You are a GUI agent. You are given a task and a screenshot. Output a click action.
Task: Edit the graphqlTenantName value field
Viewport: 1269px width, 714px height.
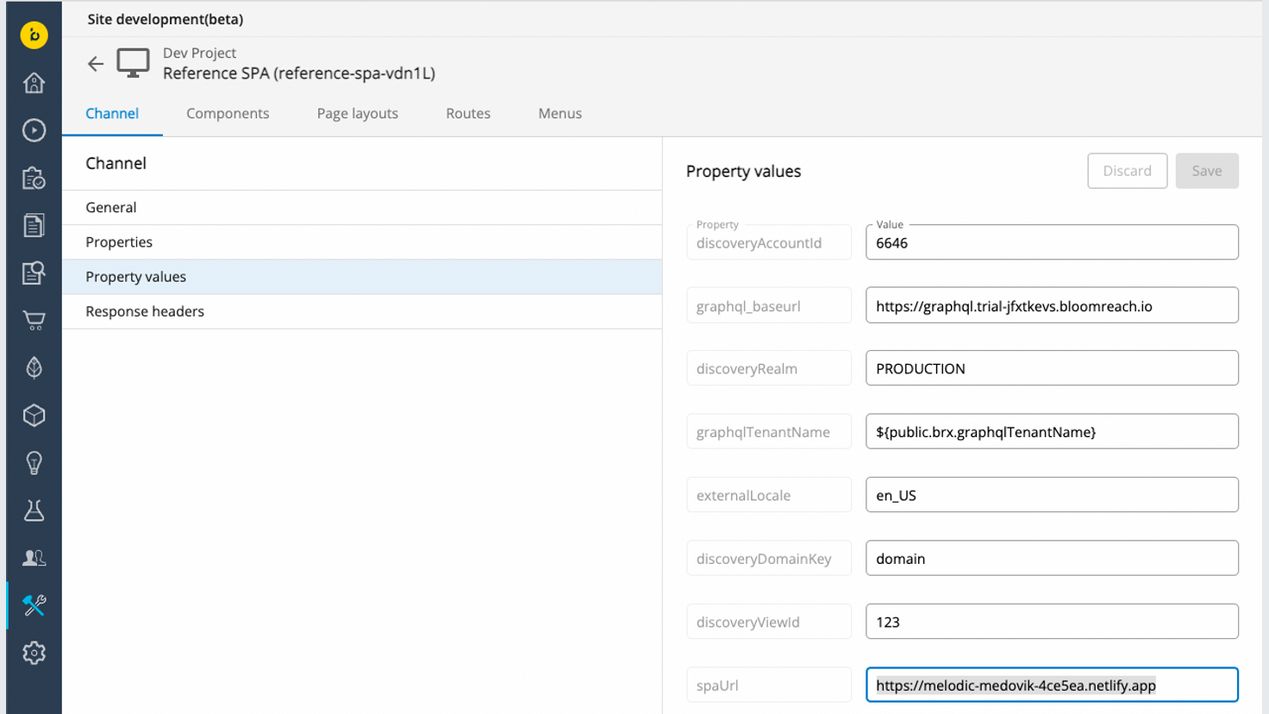pos(1052,432)
